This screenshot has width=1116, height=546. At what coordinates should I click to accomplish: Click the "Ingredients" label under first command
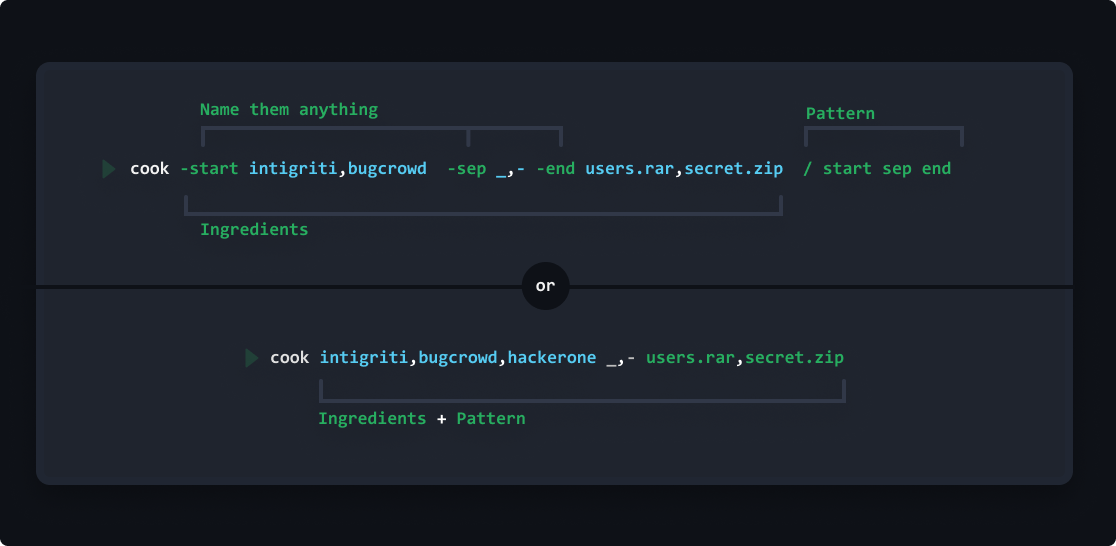point(254,230)
